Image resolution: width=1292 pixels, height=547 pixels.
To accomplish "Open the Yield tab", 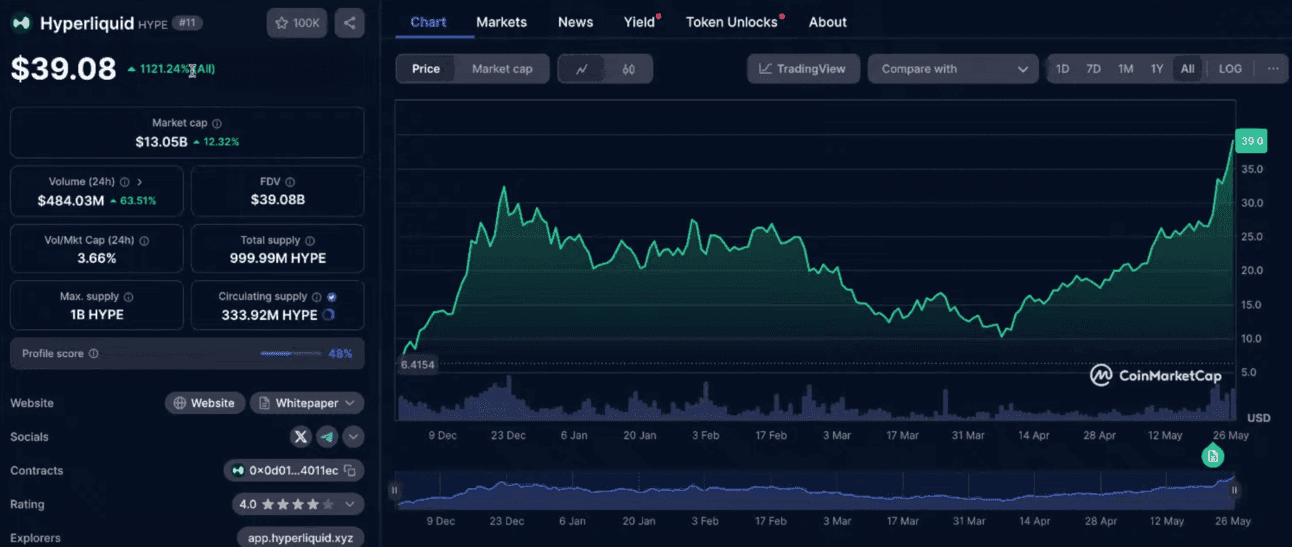I will point(640,22).
